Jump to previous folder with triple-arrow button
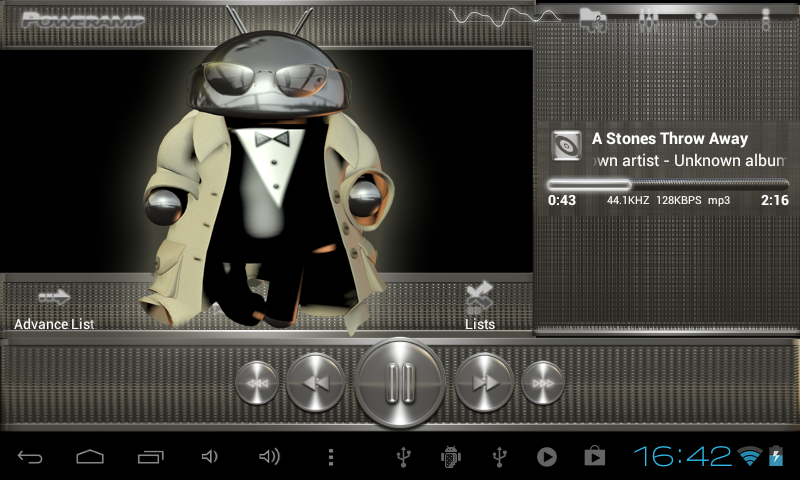Image resolution: width=800 pixels, height=480 pixels. point(257,383)
